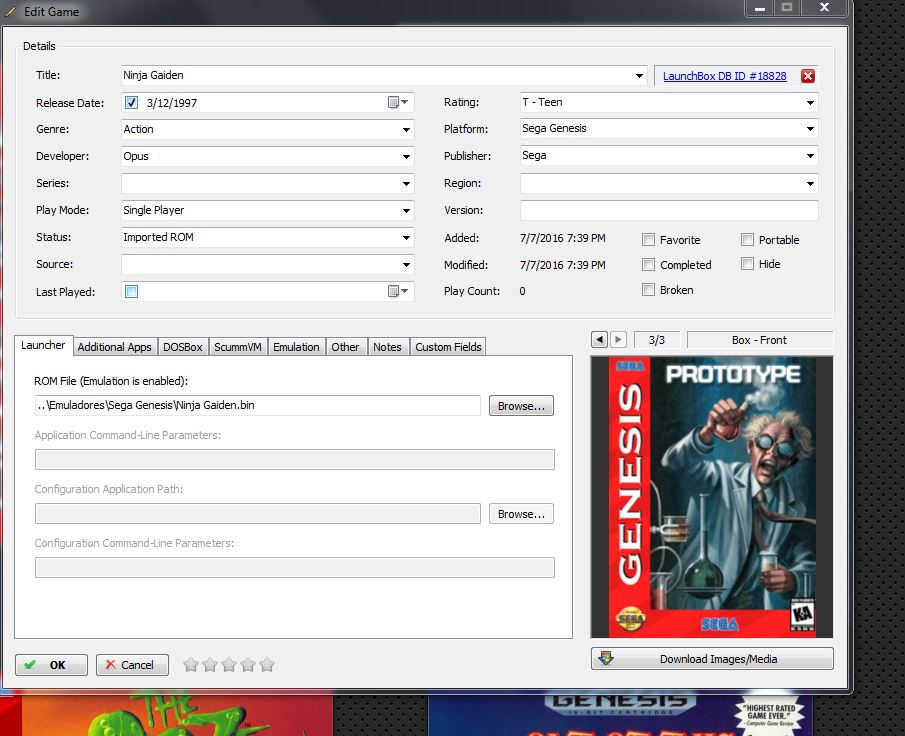Click the 3/3 image counter
The width and height of the screenshot is (905, 736).
657,340
